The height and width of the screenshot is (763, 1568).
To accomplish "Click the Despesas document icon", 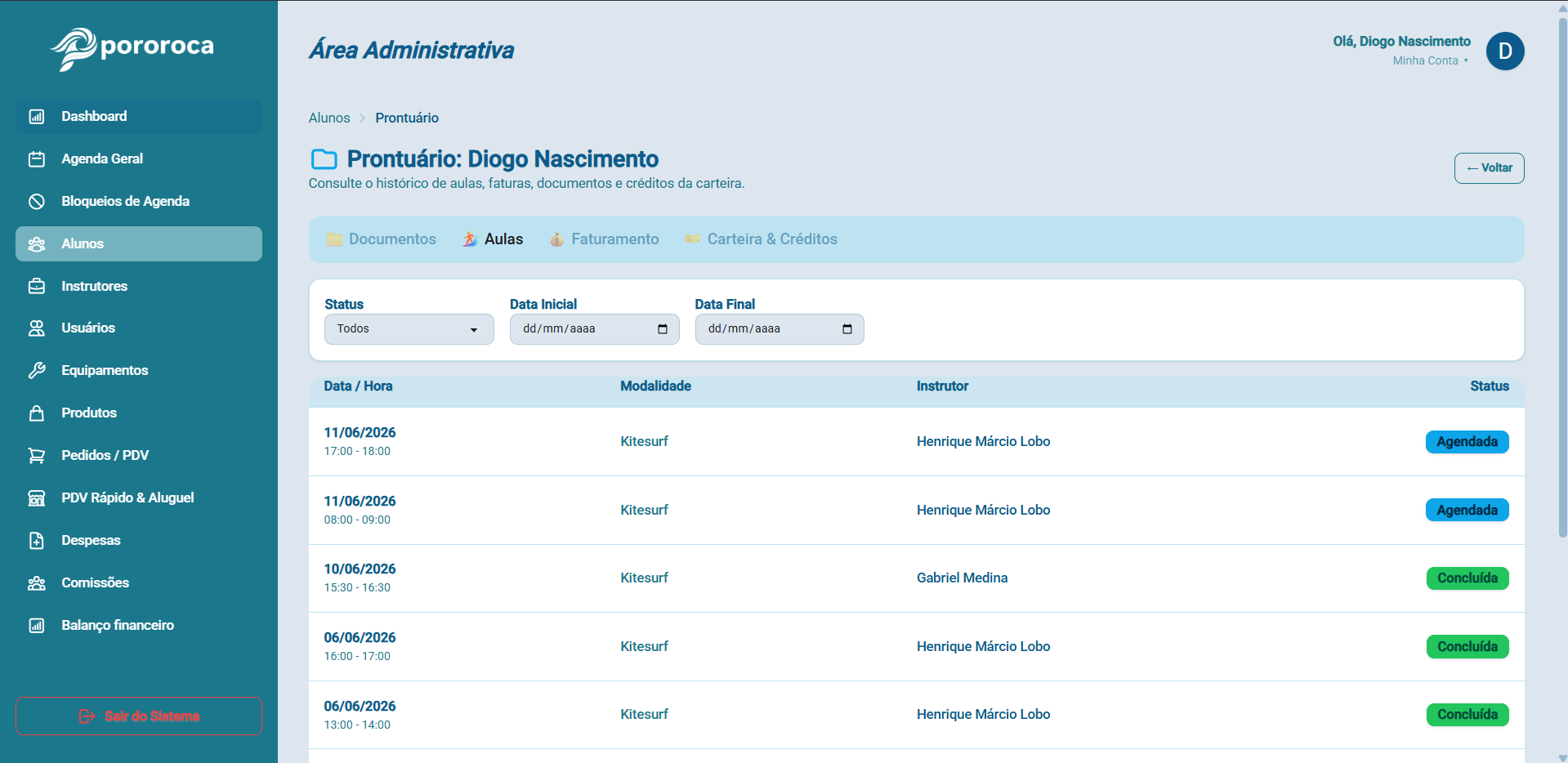I will click(x=37, y=541).
